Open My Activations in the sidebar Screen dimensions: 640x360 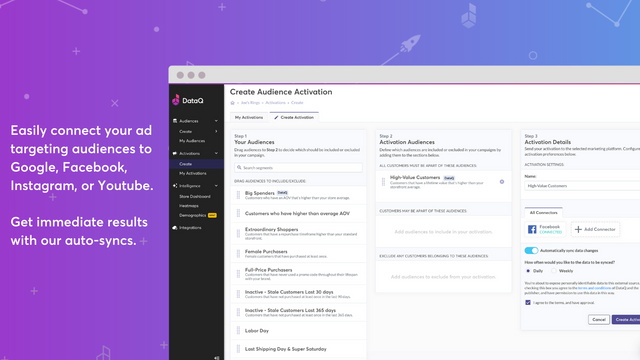[193, 173]
